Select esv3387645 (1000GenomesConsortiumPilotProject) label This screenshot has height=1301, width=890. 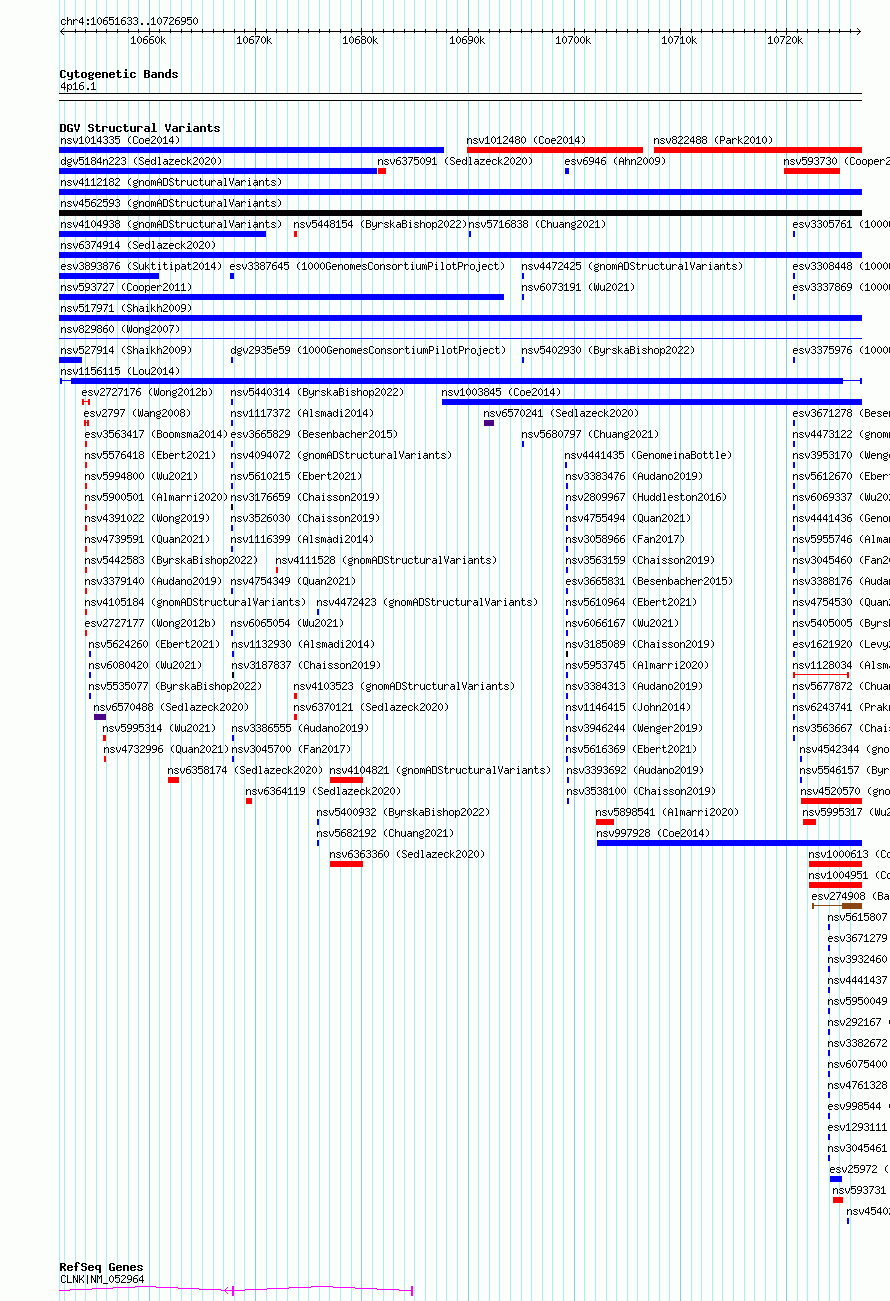(368, 266)
